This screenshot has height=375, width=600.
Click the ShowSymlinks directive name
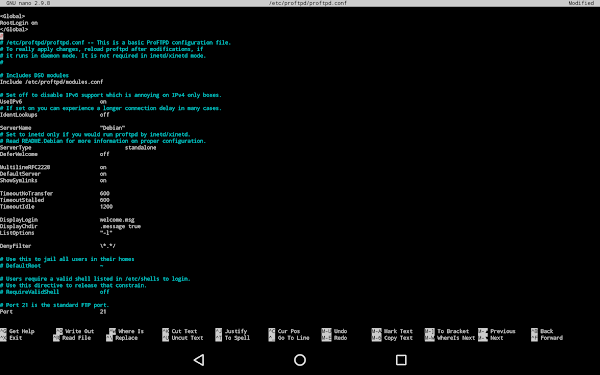click(x=19, y=180)
